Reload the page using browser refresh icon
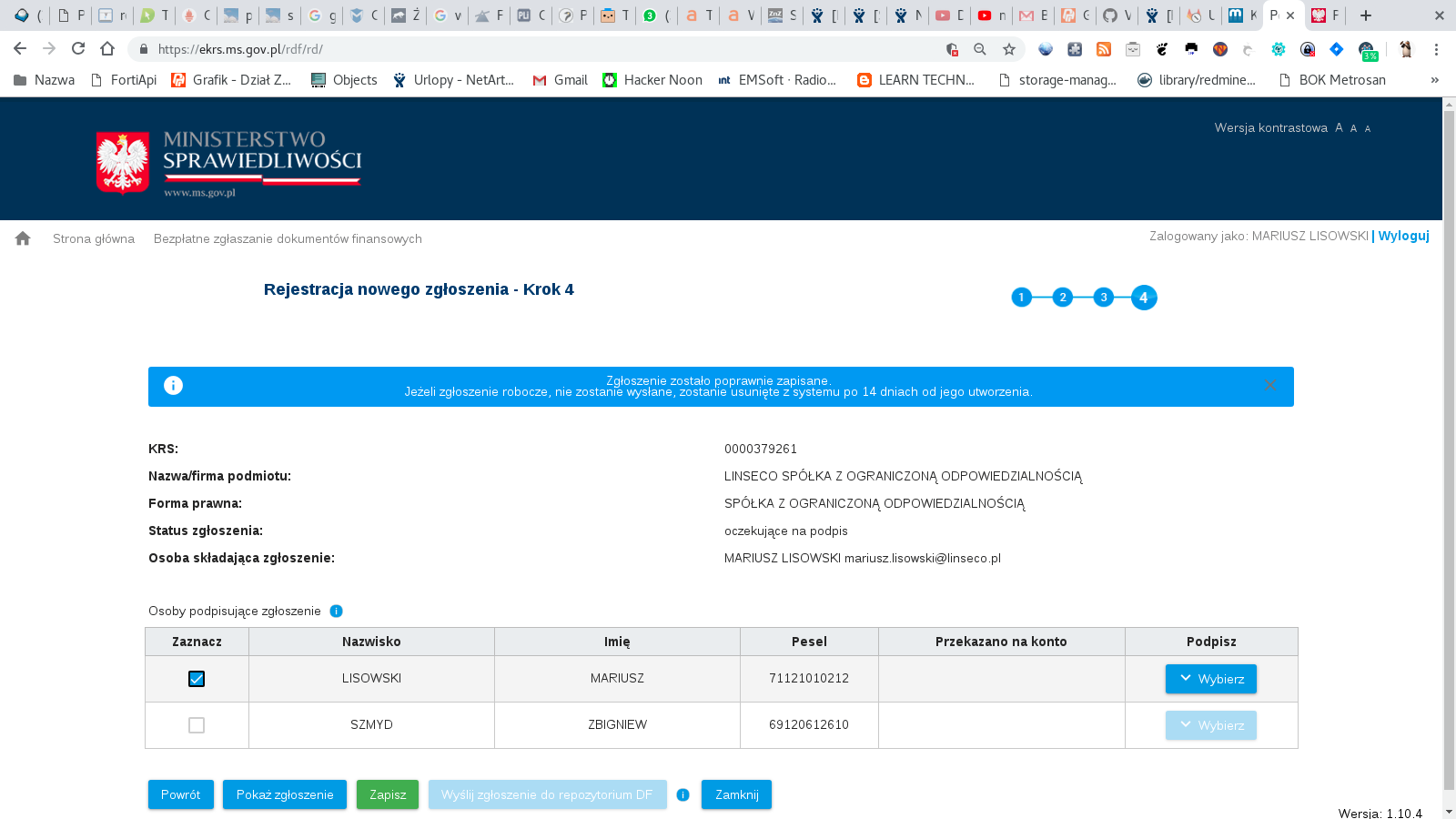The image size is (1456, 819). tap(78, 49)
